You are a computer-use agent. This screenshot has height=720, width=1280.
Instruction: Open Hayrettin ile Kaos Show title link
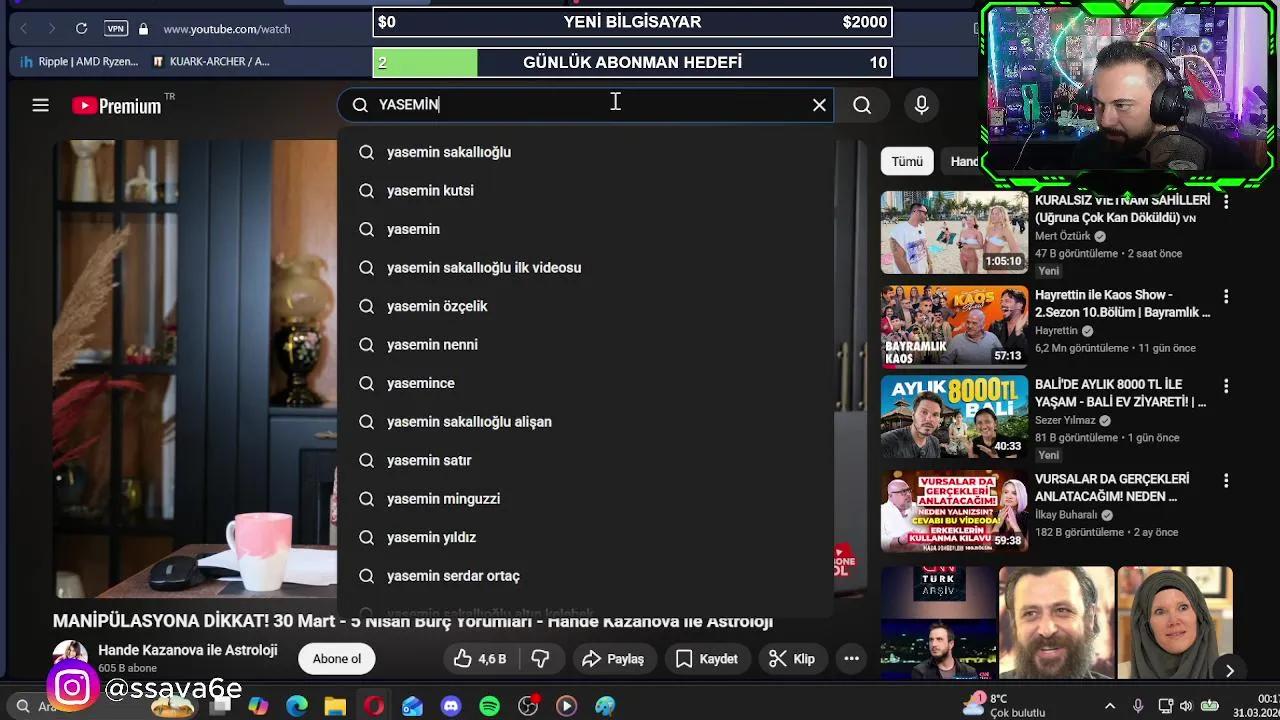pos(1122,303)
